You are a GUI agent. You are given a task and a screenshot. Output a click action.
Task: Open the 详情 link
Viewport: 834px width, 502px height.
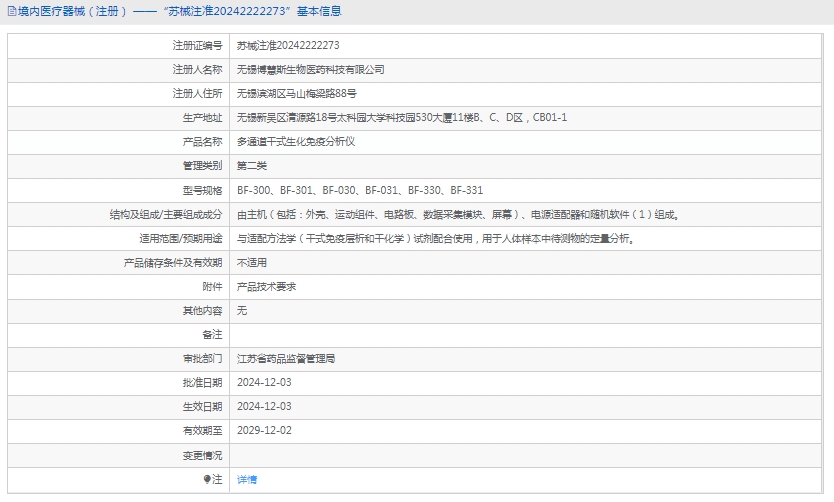click(246, 480)
